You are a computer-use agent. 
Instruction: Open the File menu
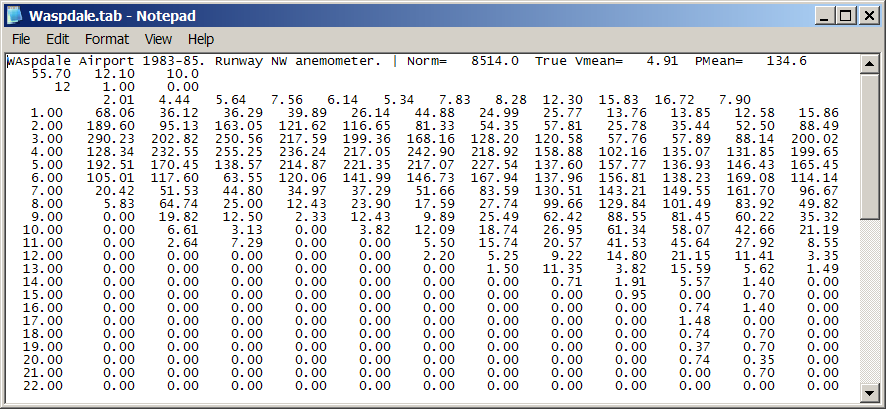[21, 39]
